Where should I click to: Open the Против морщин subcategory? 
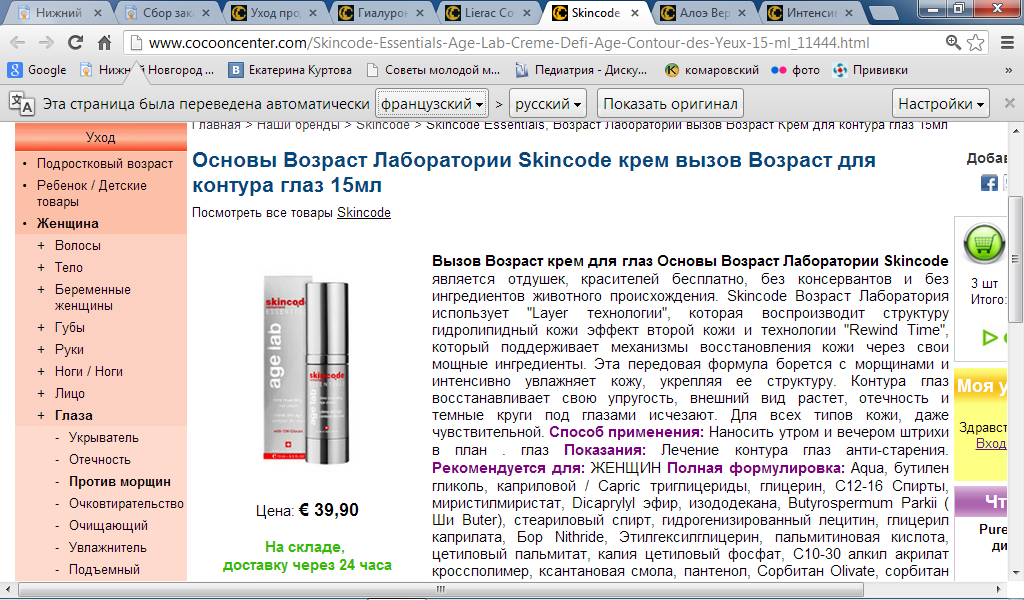(x=120, y=482)
